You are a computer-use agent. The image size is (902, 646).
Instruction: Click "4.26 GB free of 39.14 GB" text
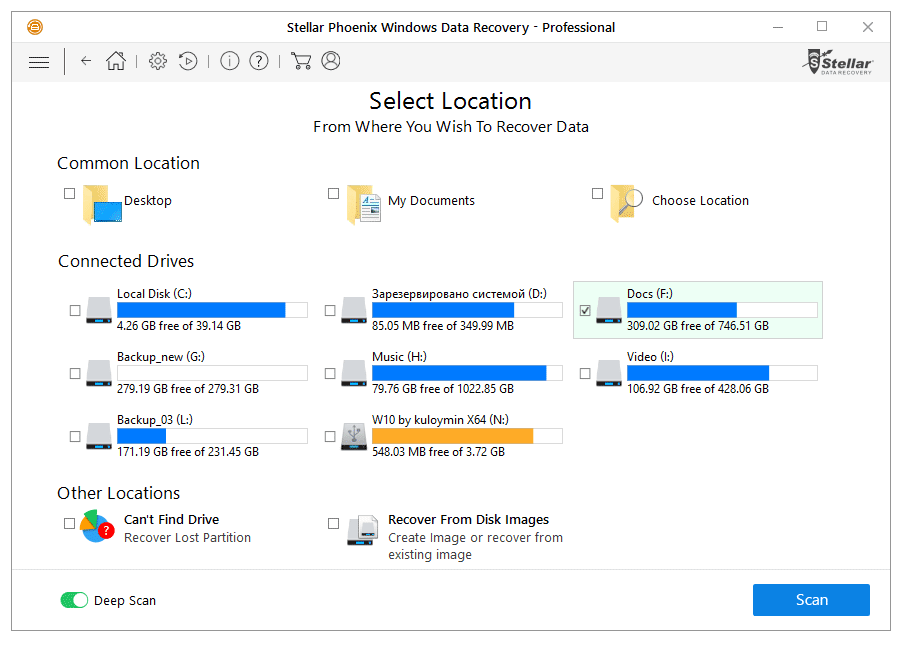point(179,326)
